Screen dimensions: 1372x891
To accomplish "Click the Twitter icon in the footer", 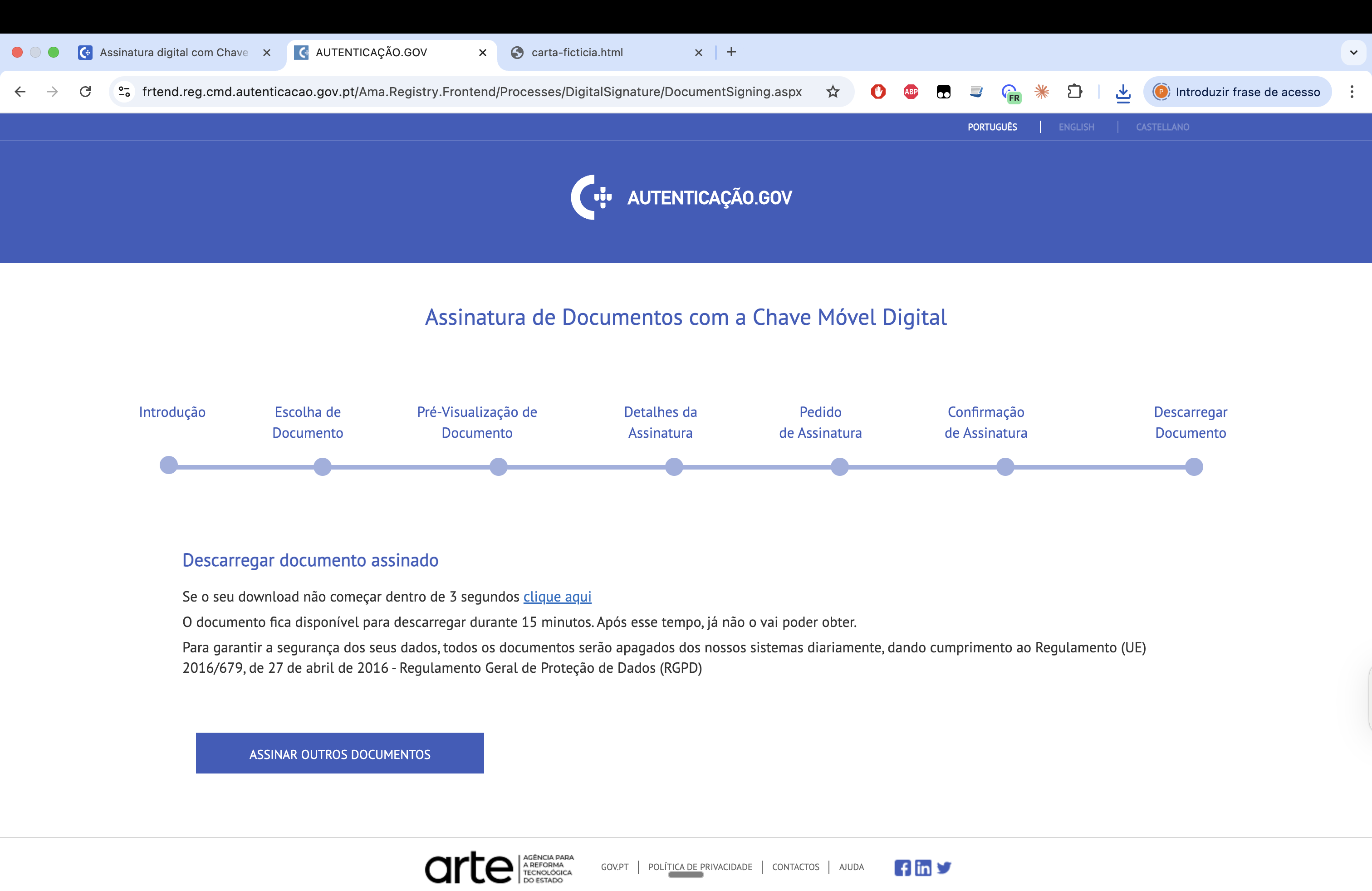I will (944, 868).
